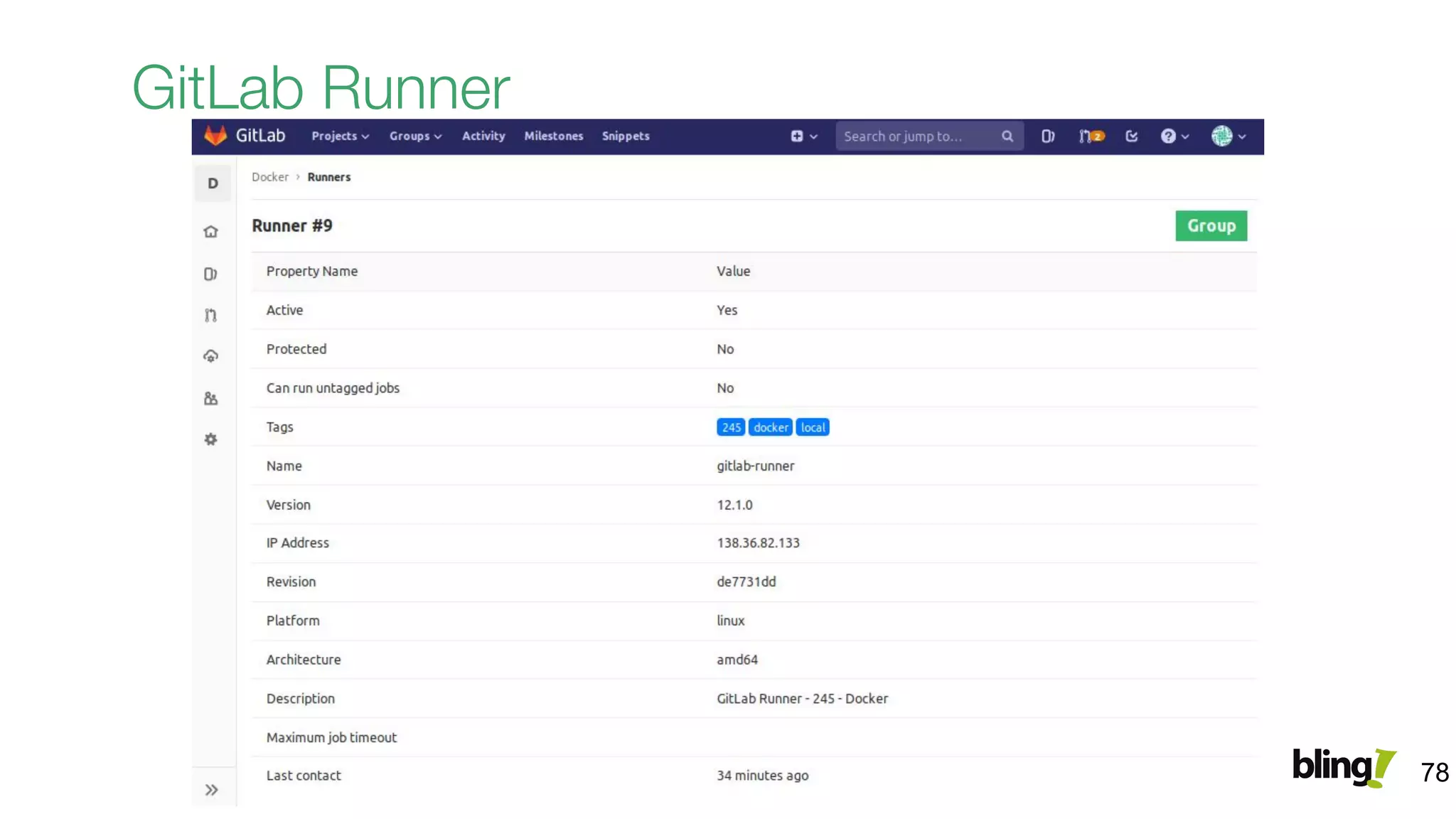Select the IP address 138.36.82.133

(758, 542)
